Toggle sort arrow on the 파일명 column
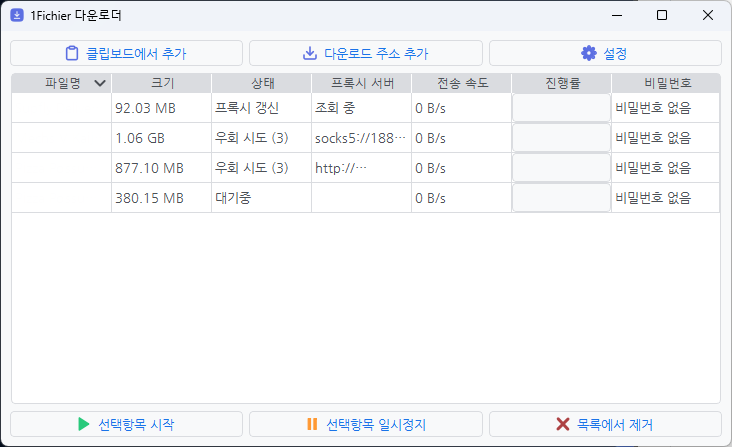 click(x=100, y=84)
